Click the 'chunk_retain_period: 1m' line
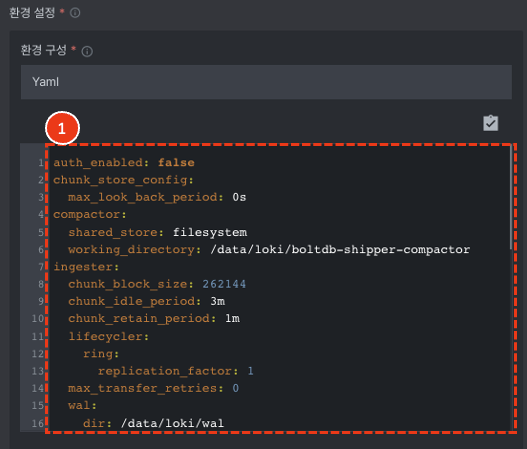This screenshot has width=527, height=449. pos(154,319)
